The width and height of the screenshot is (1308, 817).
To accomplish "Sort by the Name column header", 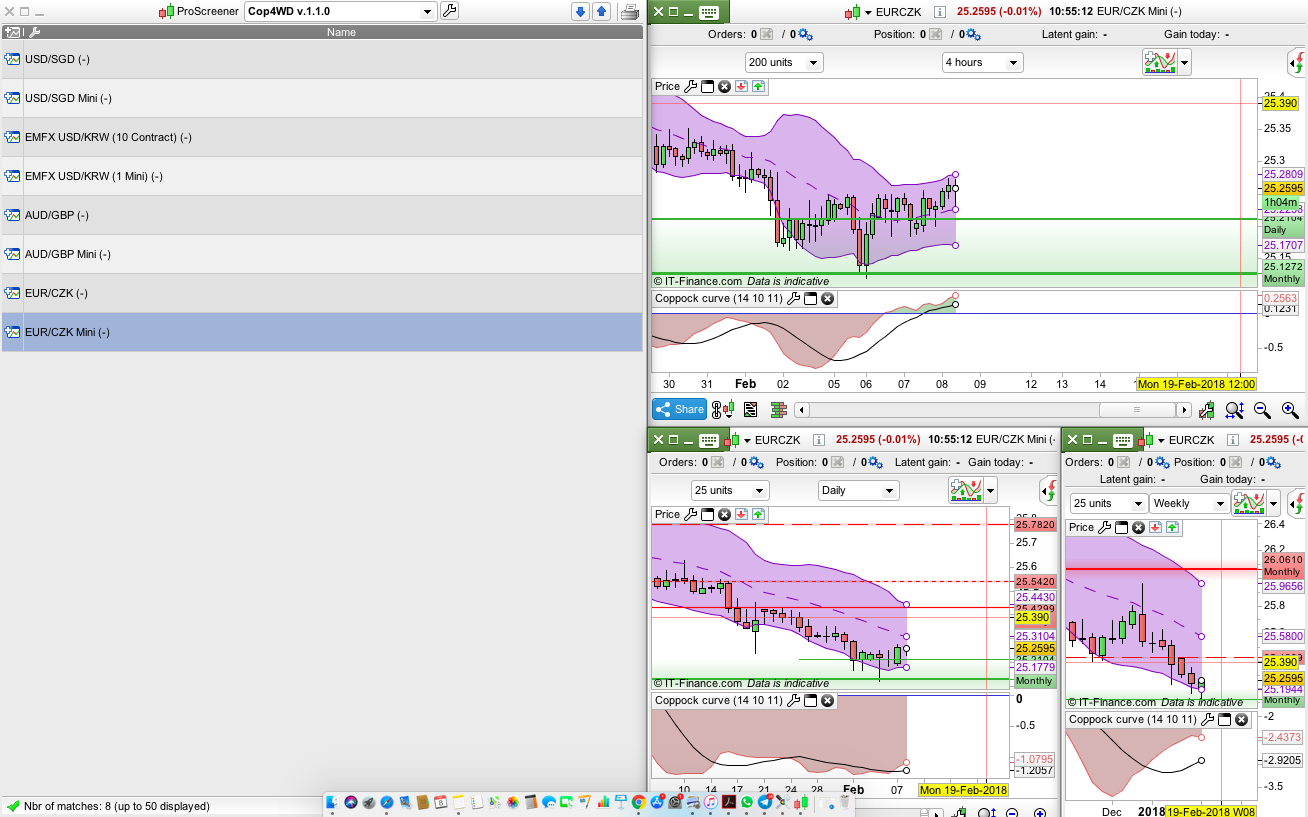I will click(x=341, y=32).
